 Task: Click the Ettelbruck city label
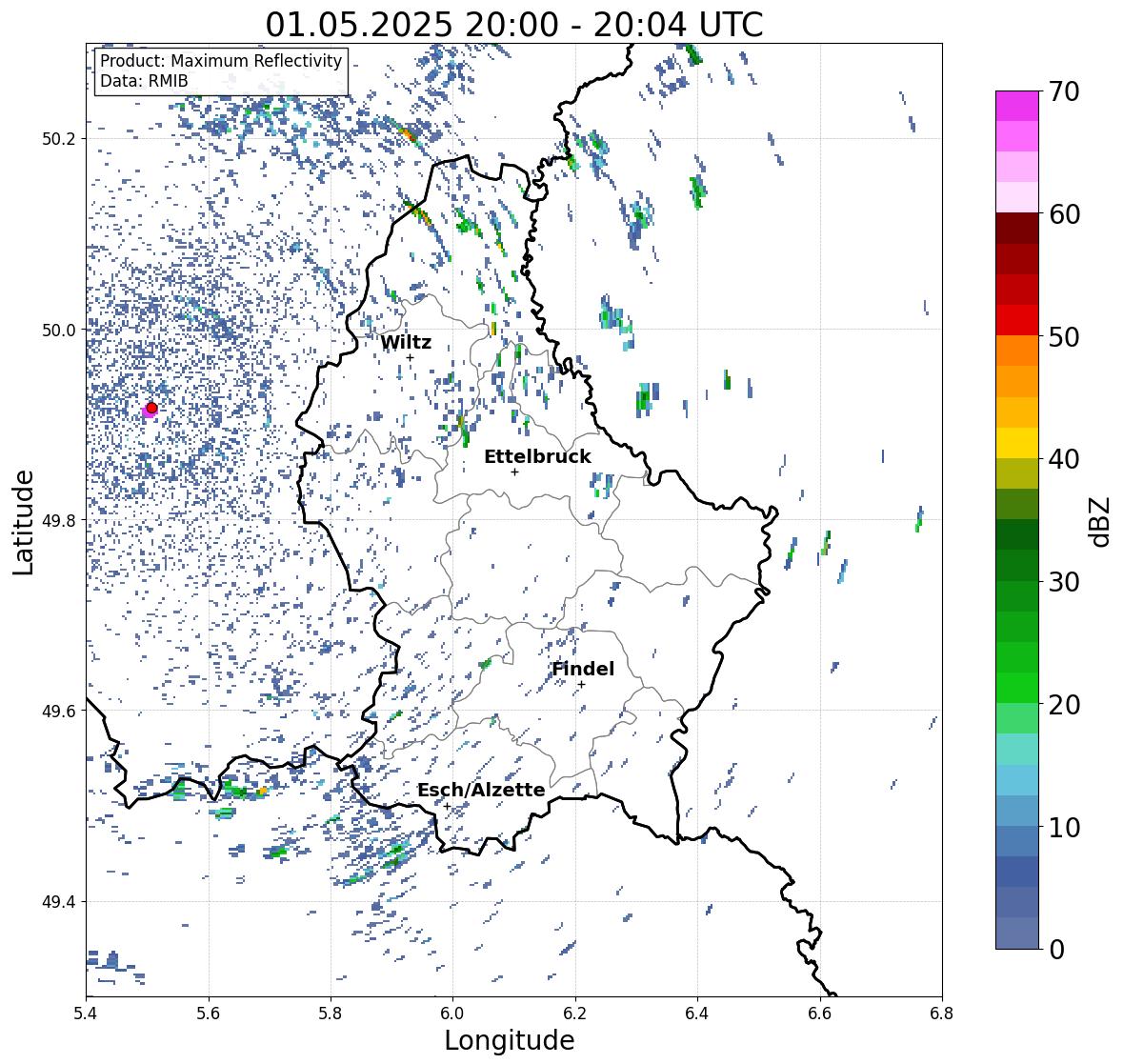(538, 456)
